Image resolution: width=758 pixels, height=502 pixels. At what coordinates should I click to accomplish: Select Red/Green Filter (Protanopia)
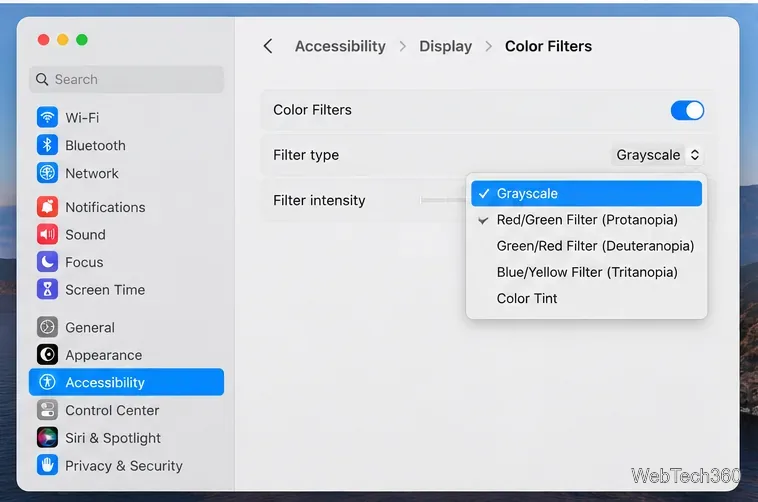pos(586,220)
